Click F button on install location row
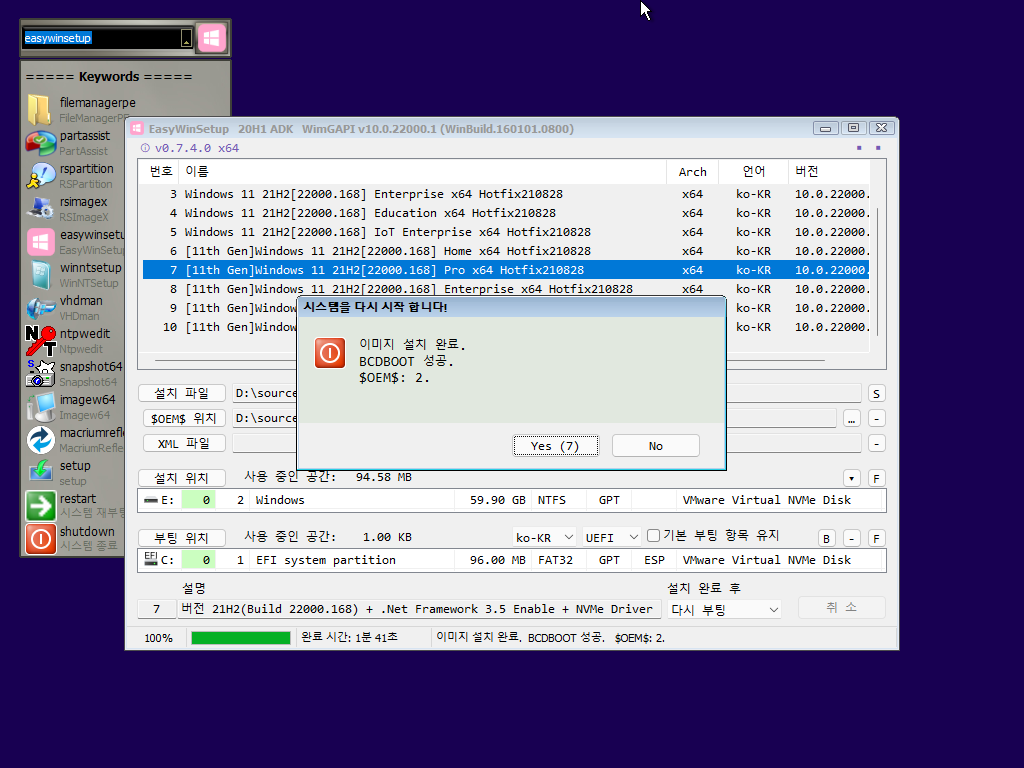 (876, 479)
